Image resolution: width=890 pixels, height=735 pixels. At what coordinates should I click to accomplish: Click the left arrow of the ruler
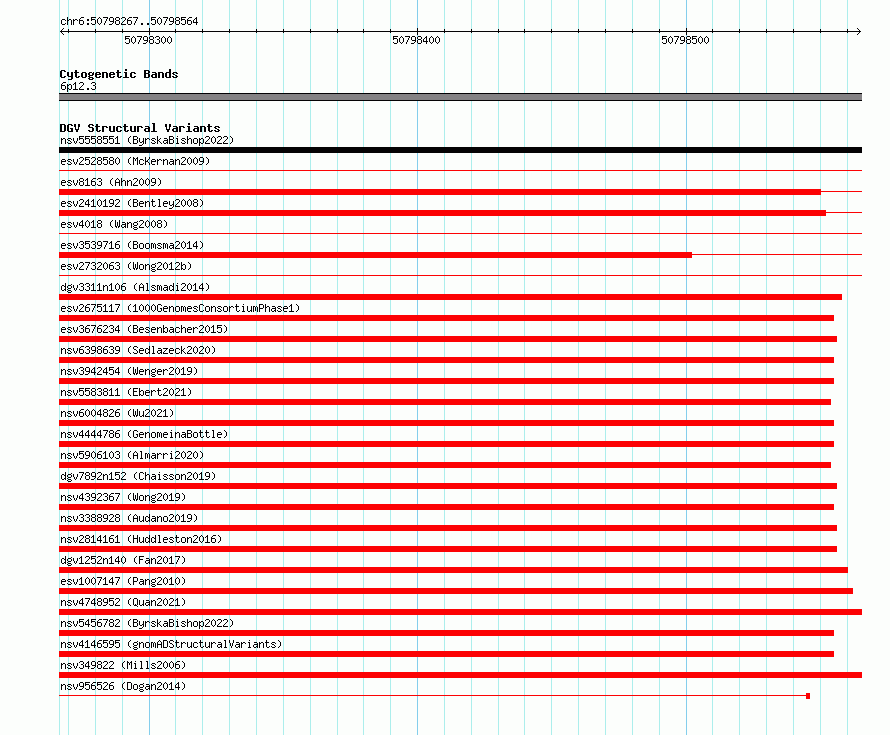tap(62, 31)
